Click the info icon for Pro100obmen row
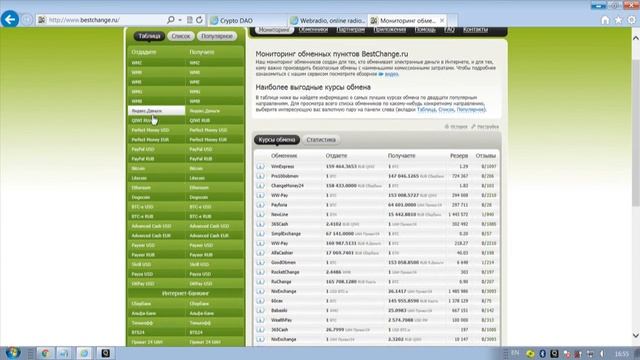The image size is (640, 360). [260, 176]
